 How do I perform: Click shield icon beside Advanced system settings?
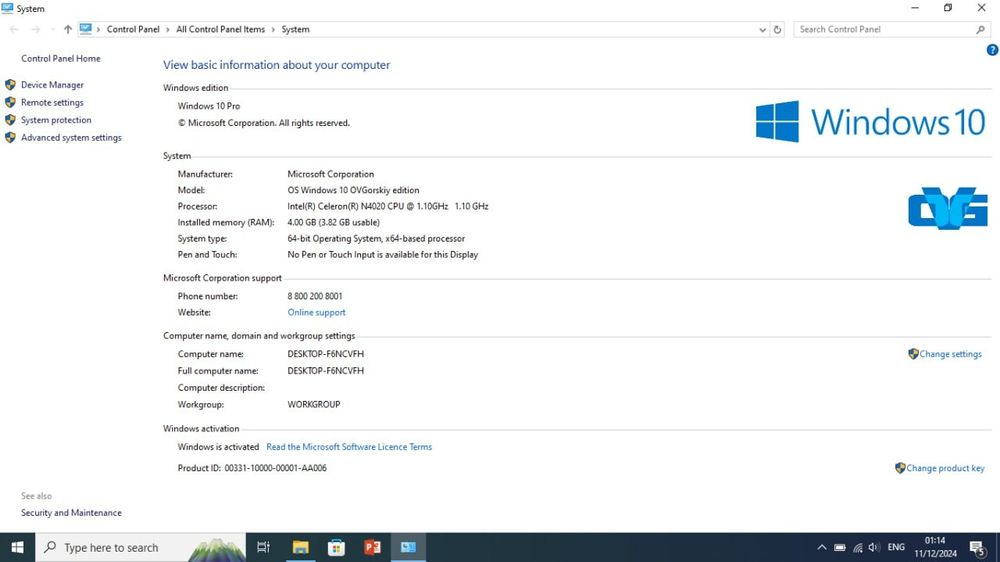10,137
